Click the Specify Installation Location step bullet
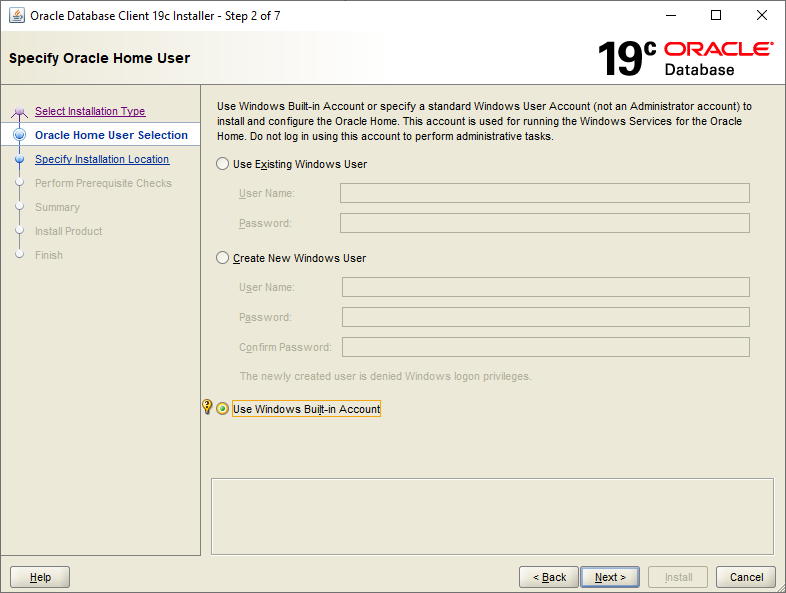 (x=20, y=159)
